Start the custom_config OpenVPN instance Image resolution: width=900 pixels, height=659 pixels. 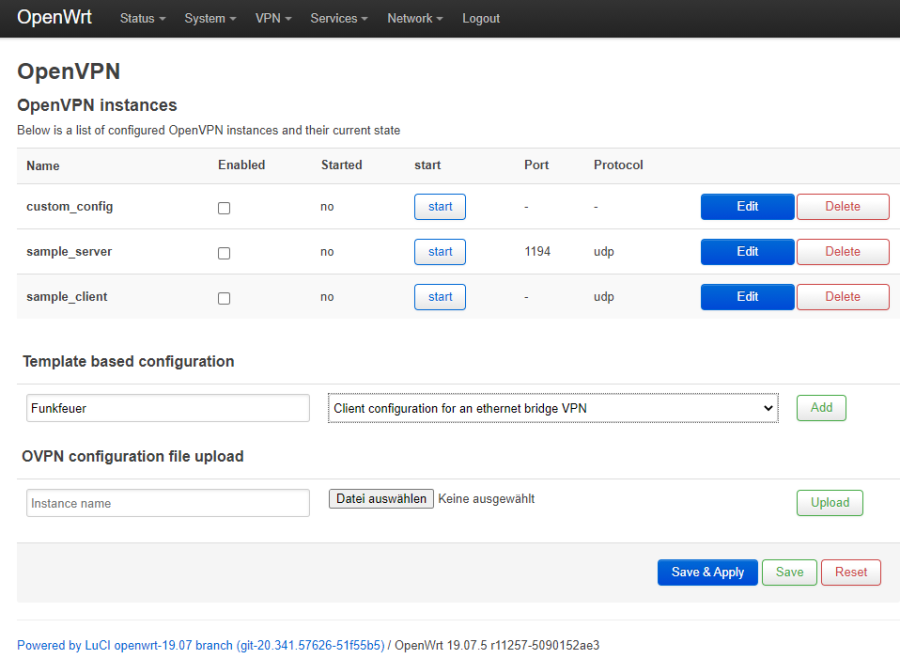click(439, 206)
